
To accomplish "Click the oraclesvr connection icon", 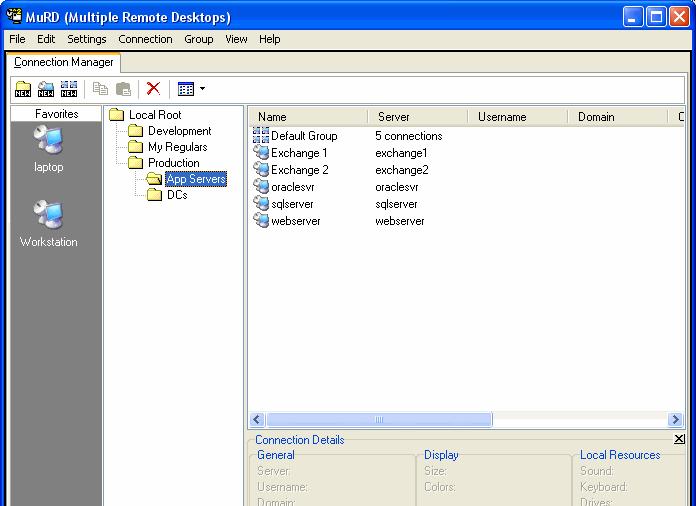I will pyautogui.click(x=261, y=186).
